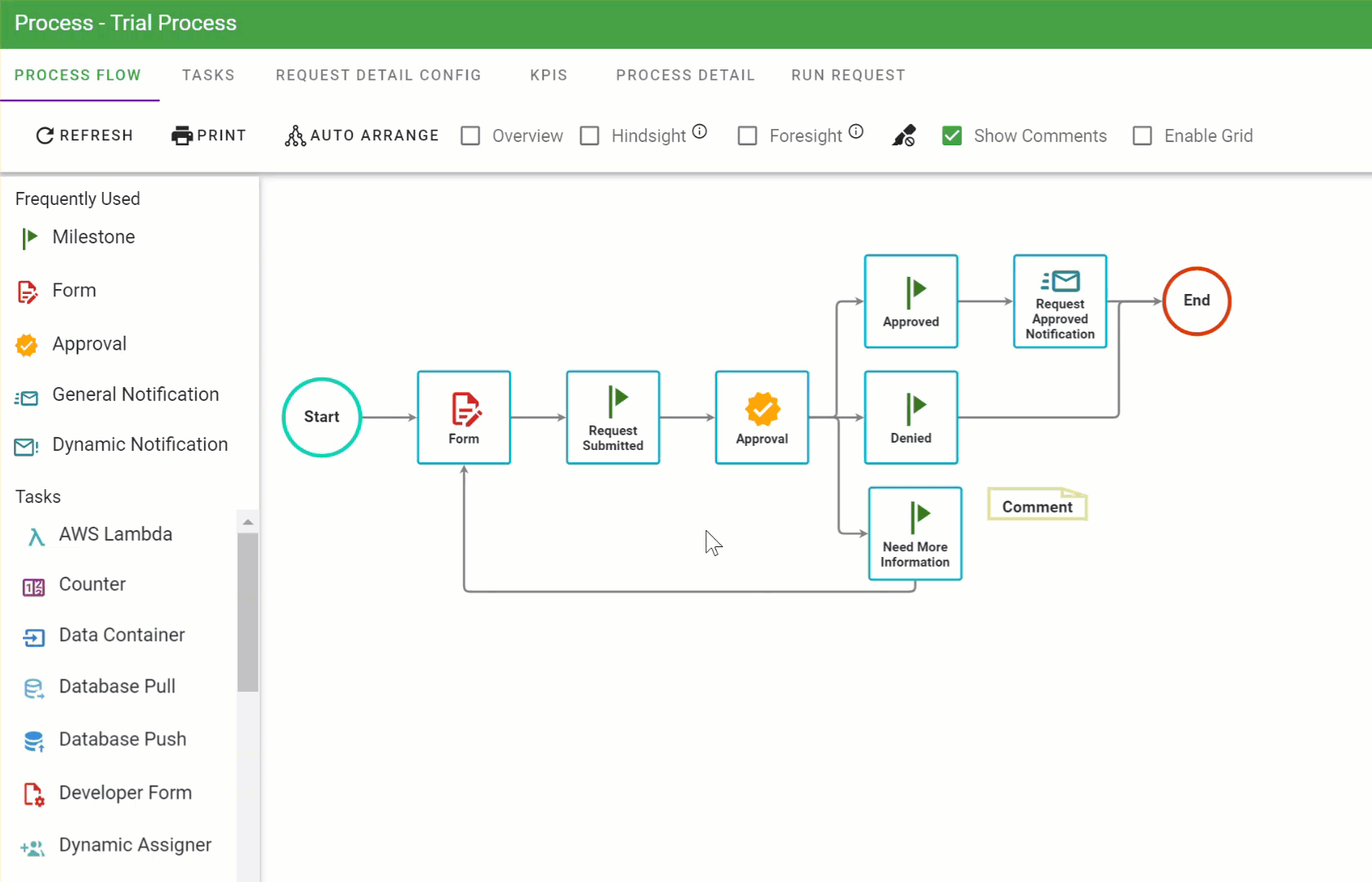Click the Counter task icon

pyautogui.click(x=33, y=586)
